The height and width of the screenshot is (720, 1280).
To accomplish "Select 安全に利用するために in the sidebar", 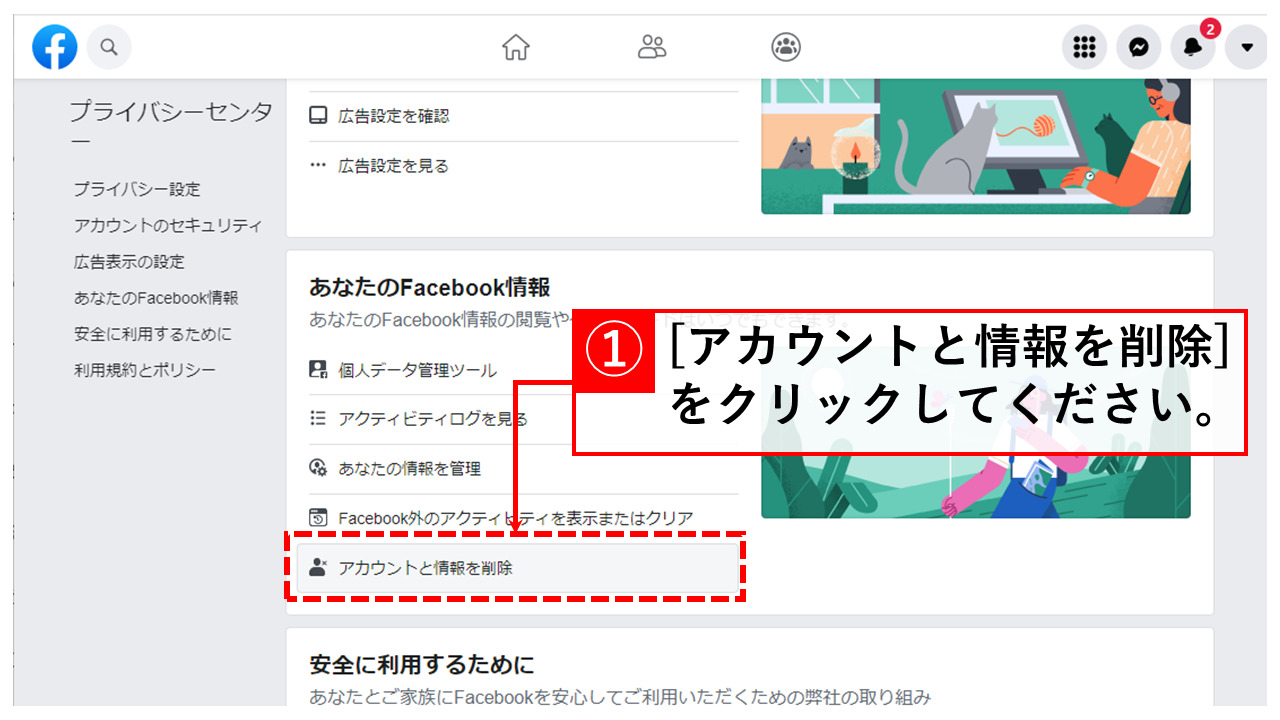I will 153,334.
